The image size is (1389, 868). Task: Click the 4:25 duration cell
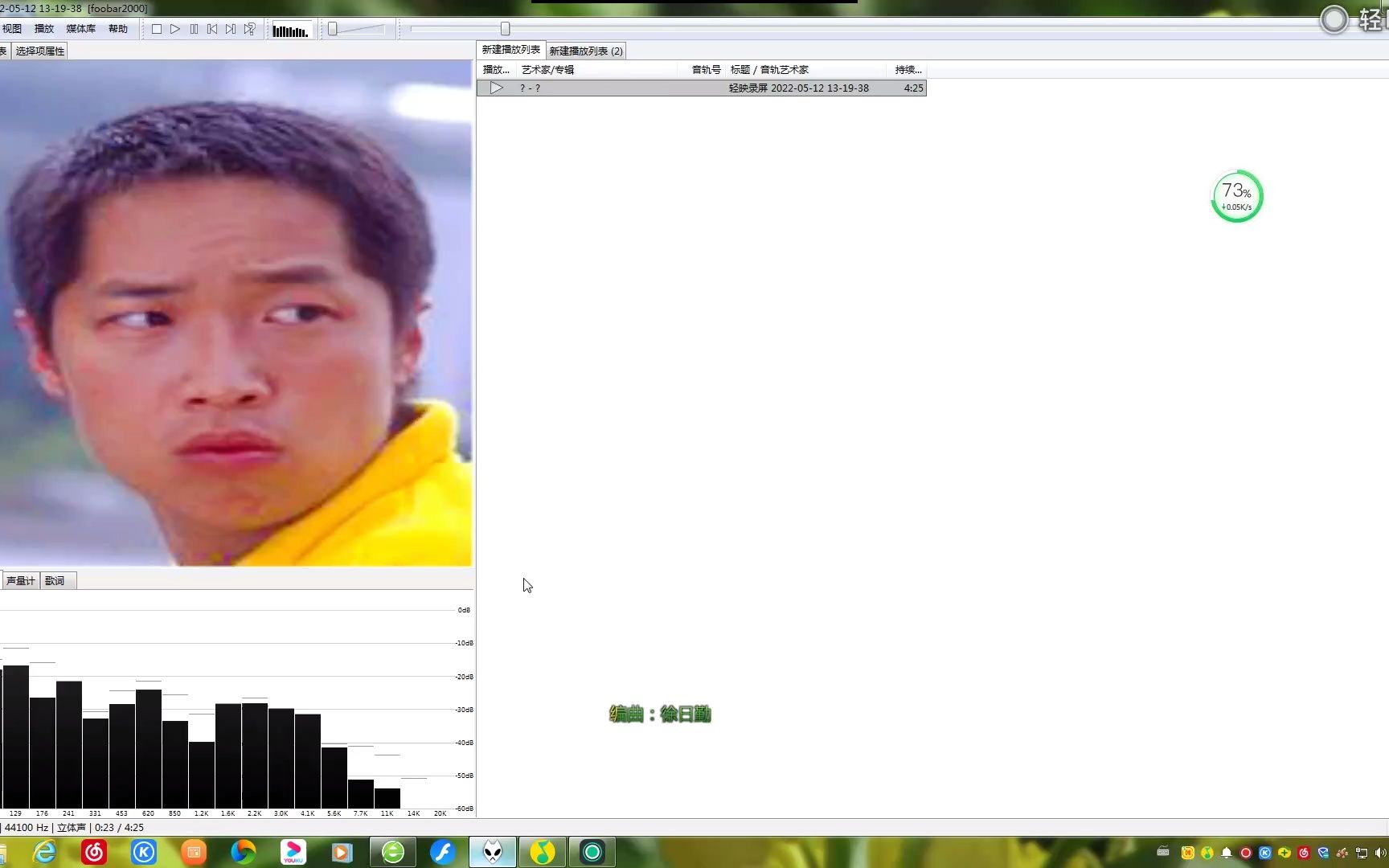[x=913, y=88]
